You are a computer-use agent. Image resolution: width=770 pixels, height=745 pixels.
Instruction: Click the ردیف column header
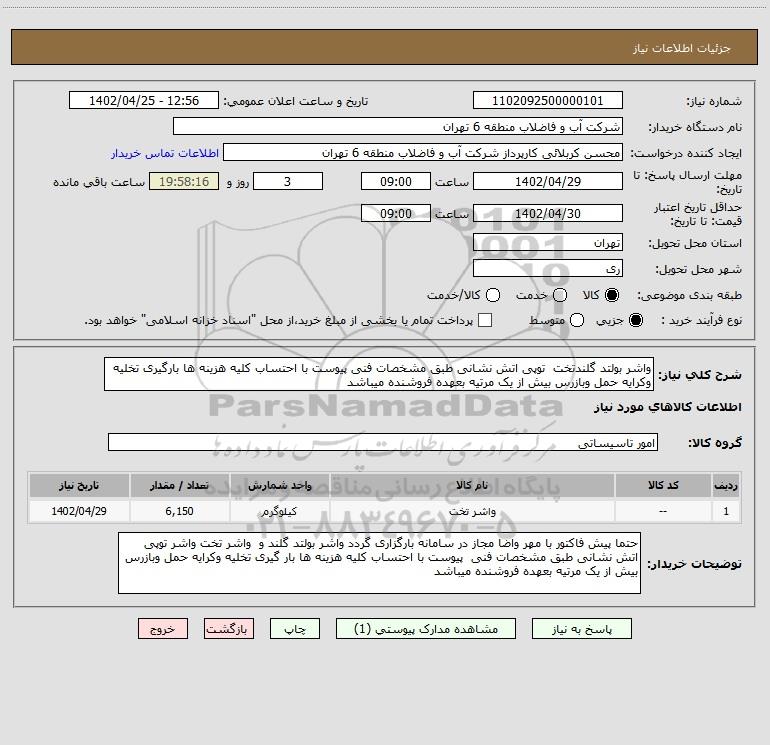coord(726,486)
